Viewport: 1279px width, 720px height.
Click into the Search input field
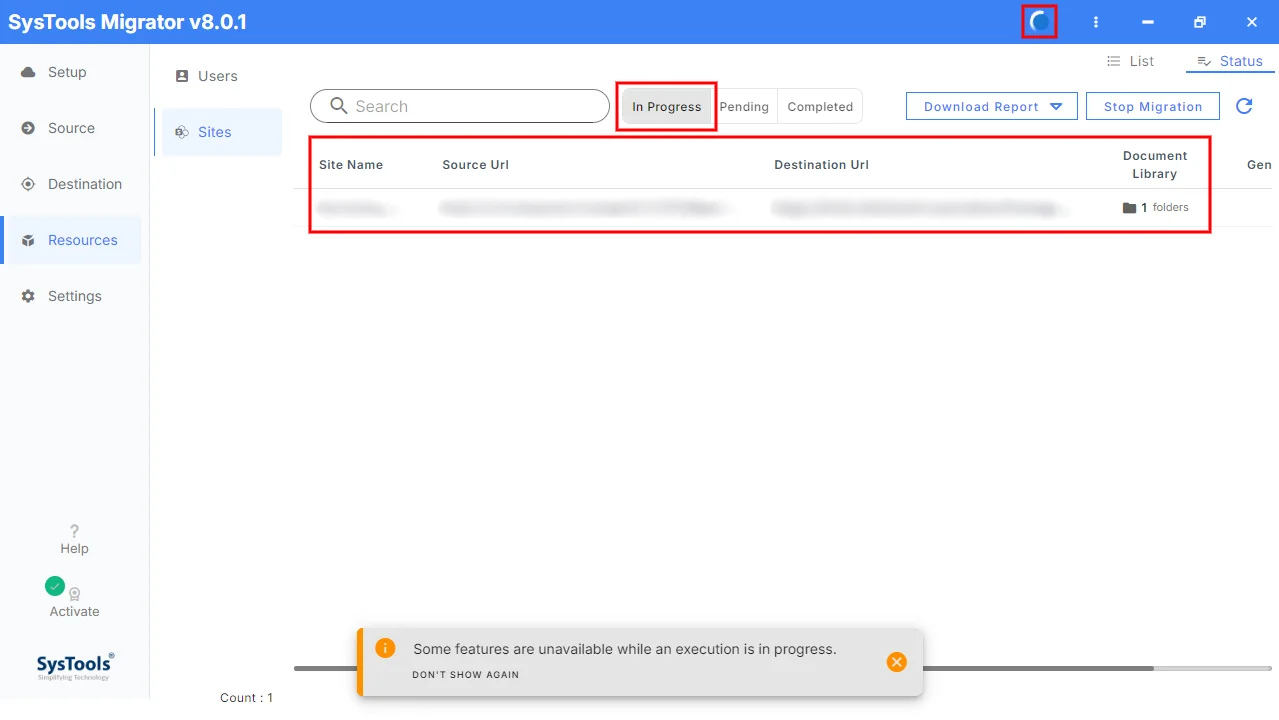click(x=460, y=106)
